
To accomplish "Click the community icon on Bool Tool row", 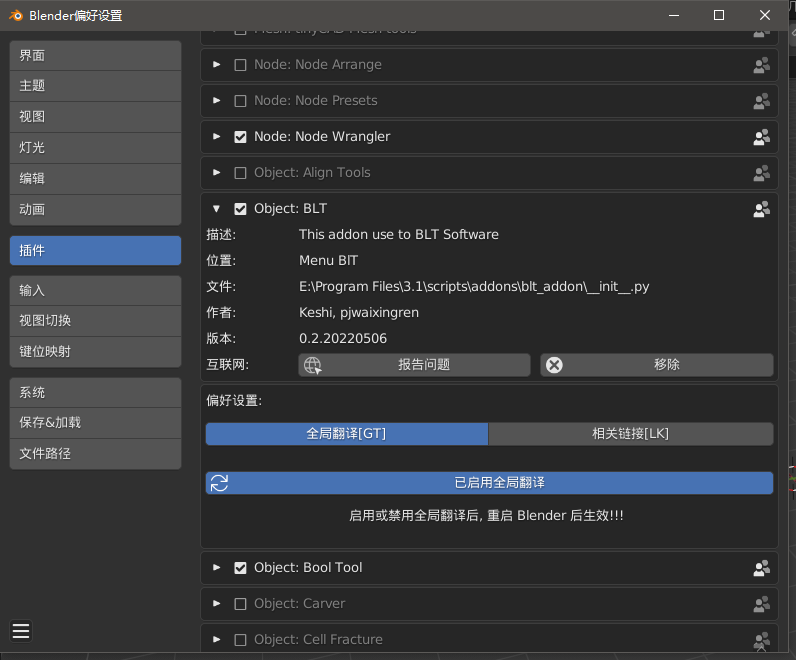I will point(762,568).
